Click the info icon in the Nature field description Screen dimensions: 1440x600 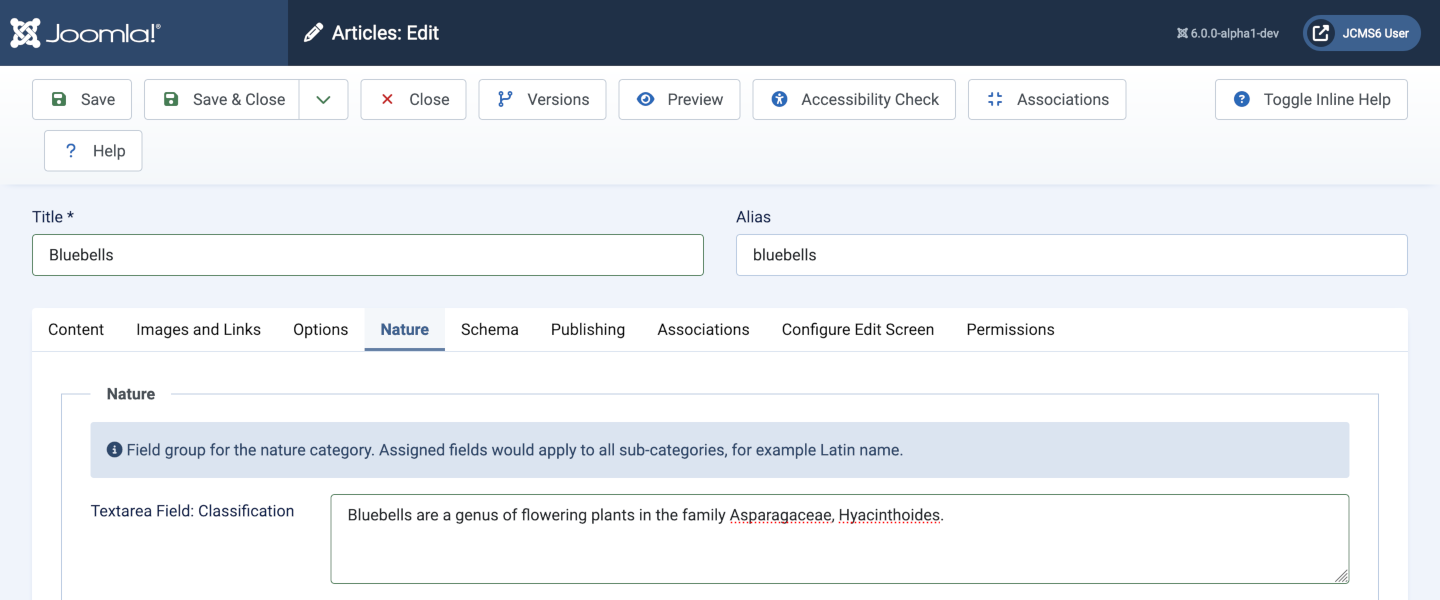pyautogui.click(x=115, y=449)
